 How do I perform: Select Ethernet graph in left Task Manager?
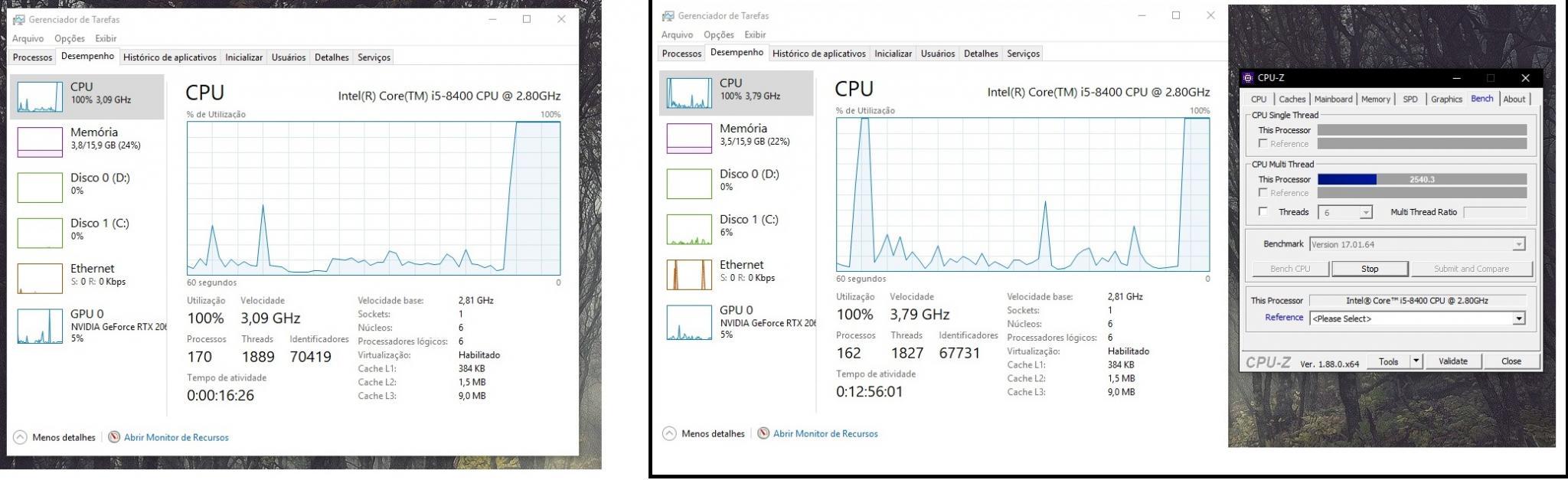point(40,279)
